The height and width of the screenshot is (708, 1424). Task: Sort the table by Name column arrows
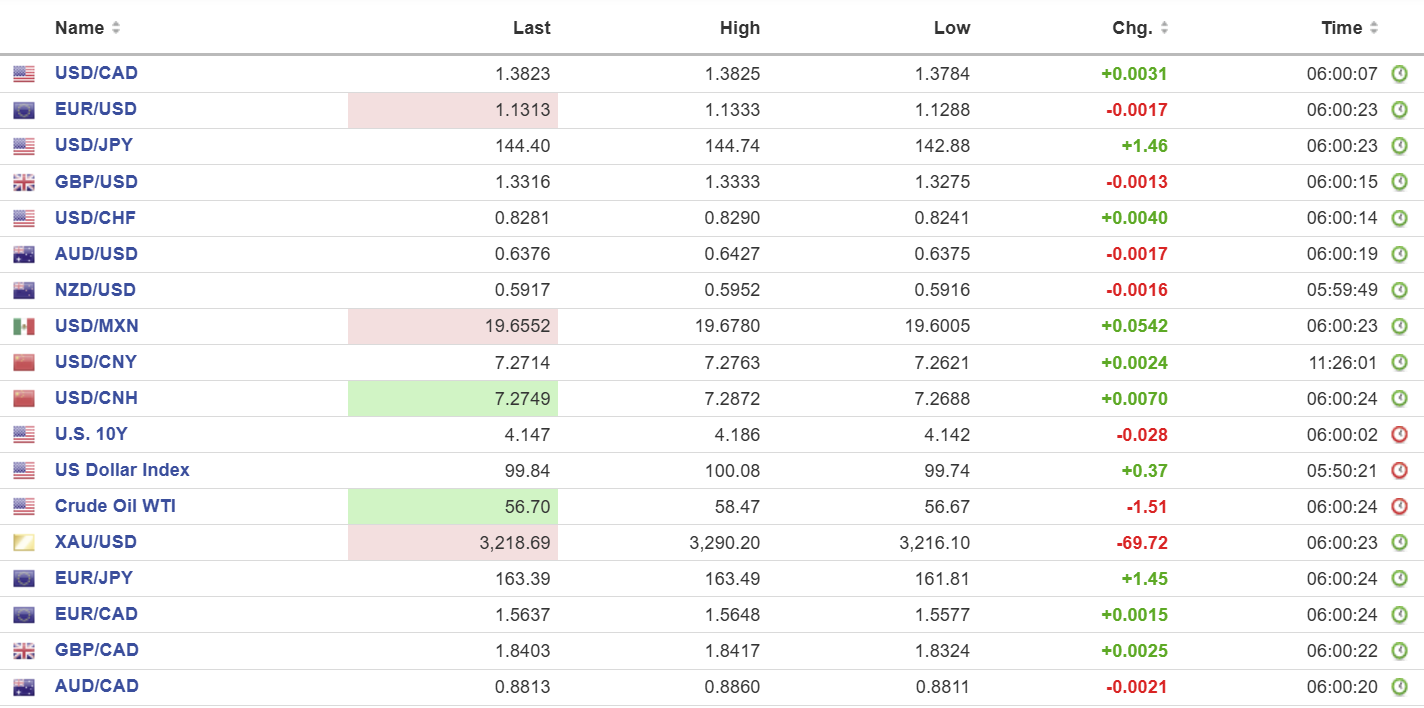(x=116, y=28)
